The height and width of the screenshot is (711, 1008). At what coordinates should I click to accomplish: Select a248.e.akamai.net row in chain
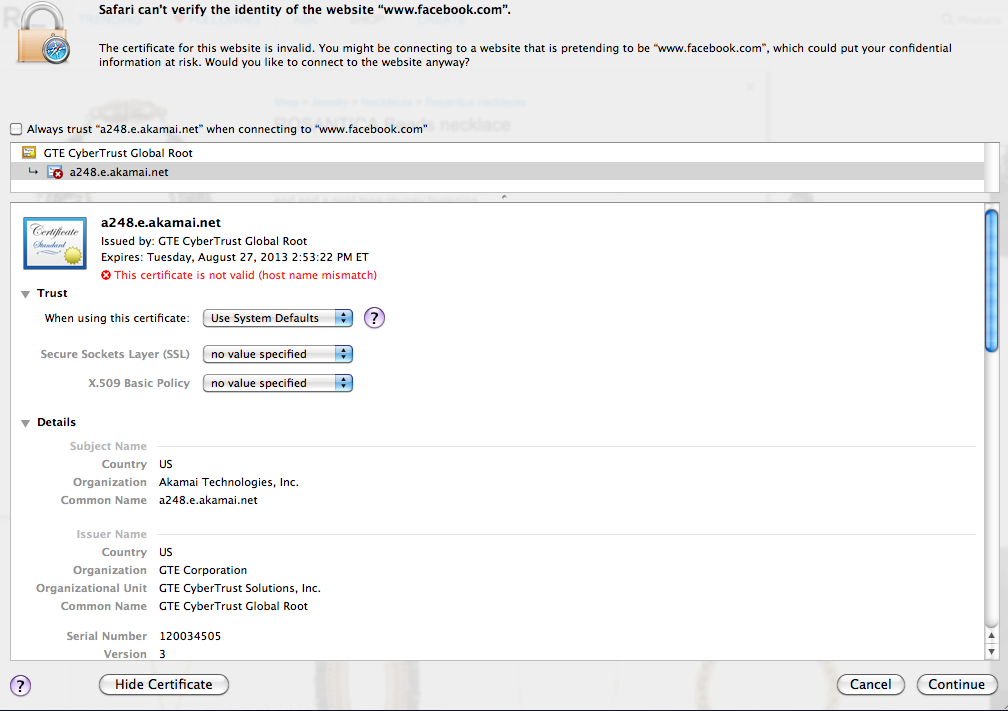point(497,172)
